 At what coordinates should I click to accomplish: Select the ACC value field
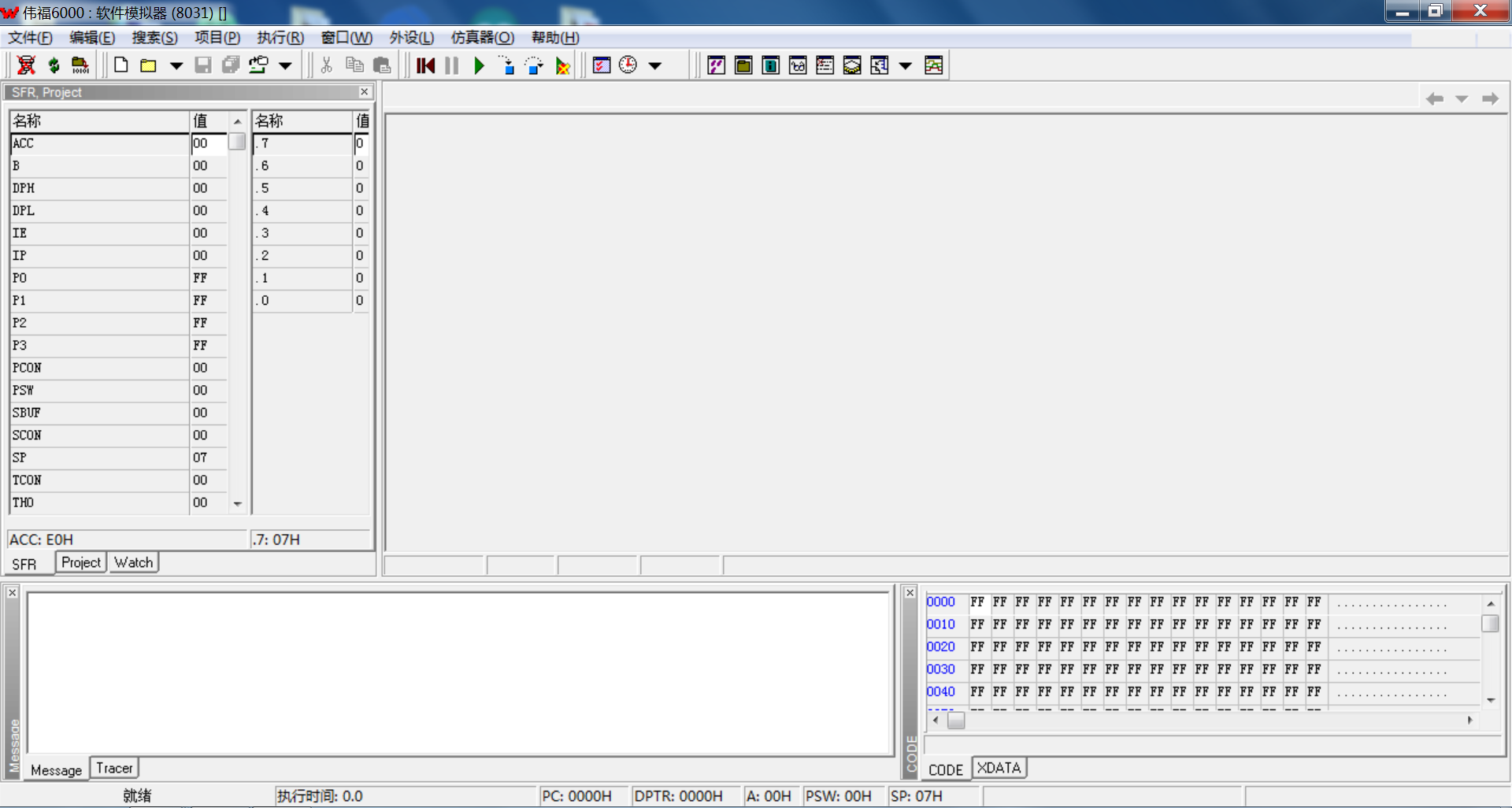point(208,143)
